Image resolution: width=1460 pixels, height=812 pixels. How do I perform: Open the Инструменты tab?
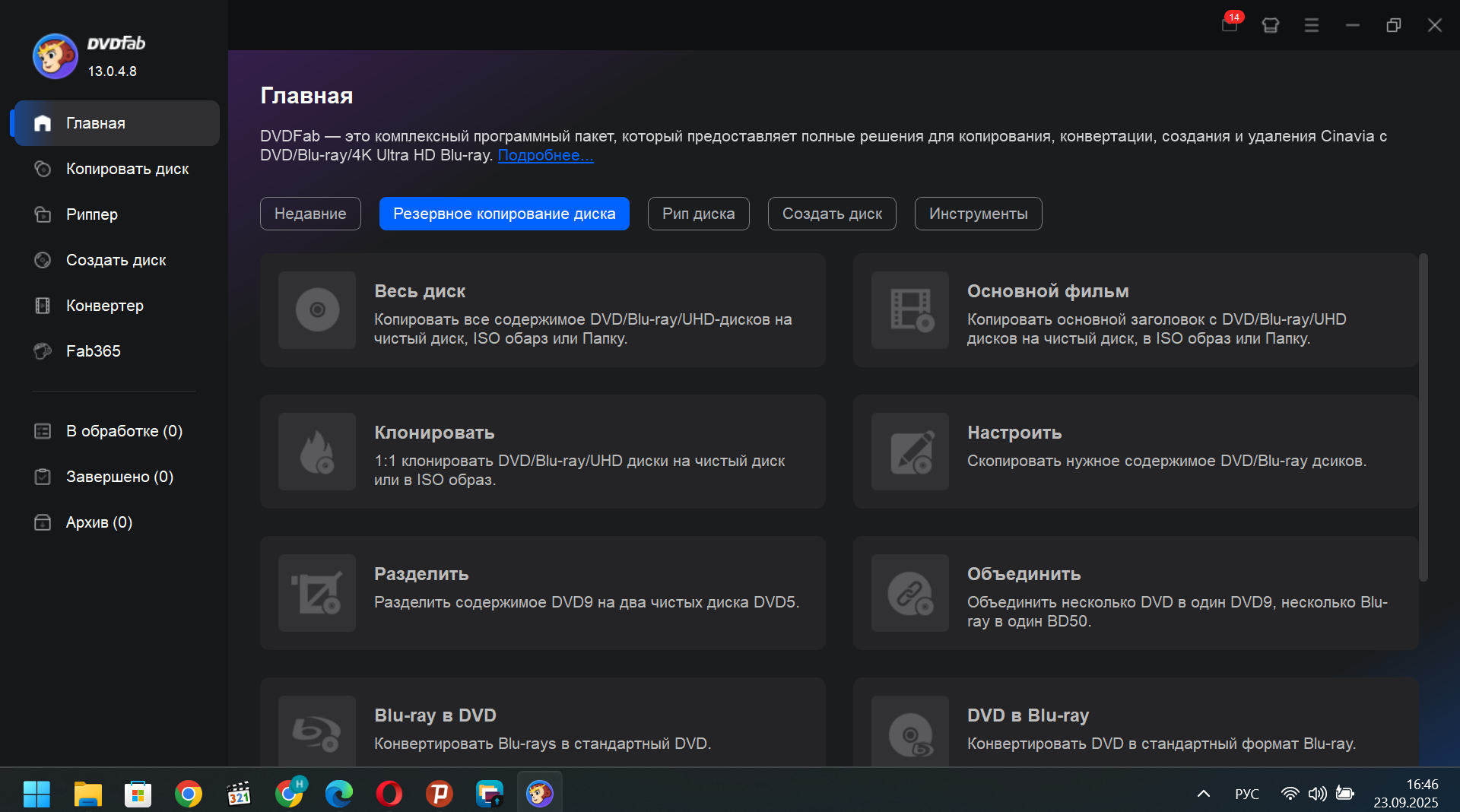978,214
